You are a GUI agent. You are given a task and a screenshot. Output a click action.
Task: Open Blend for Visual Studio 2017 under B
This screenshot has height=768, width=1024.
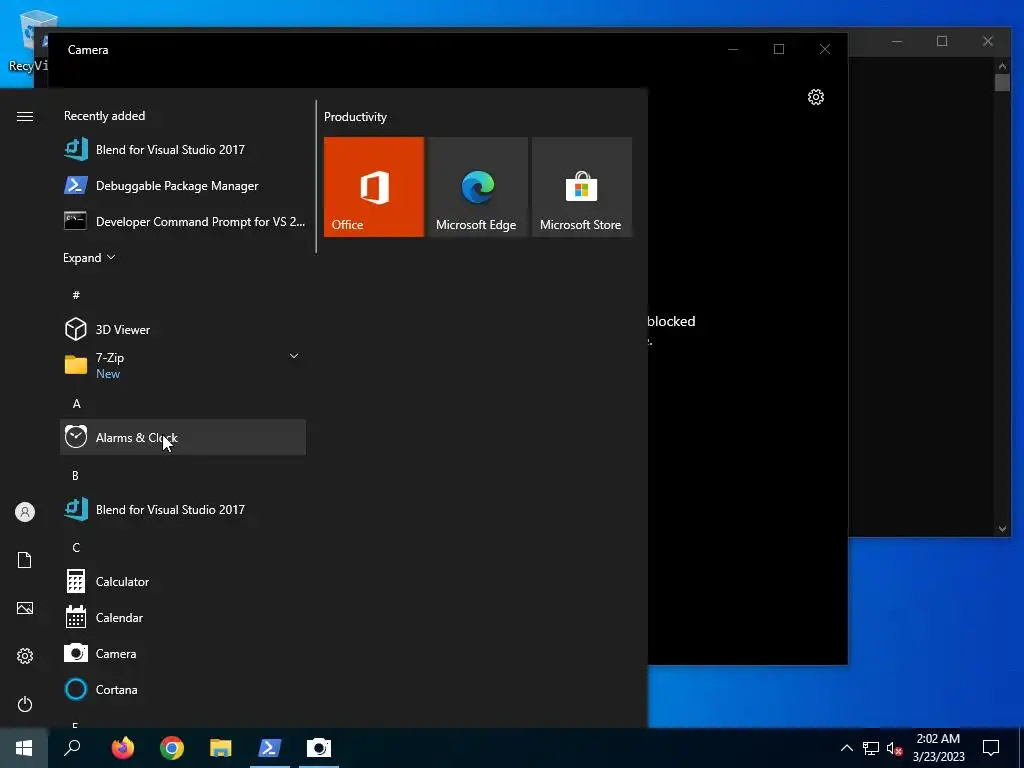tap(183, 509)
